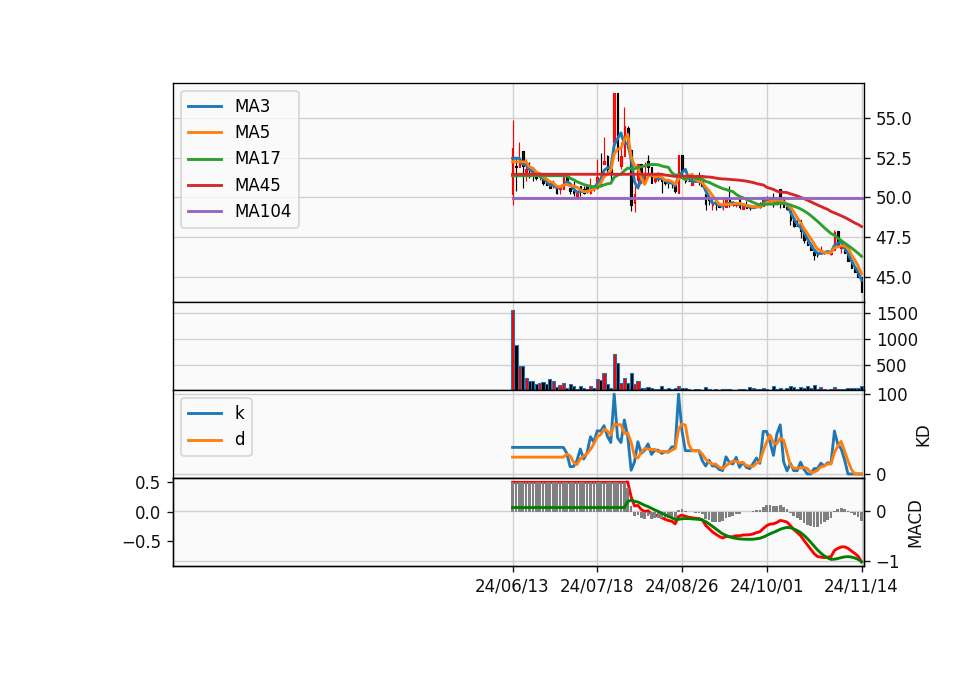Click the MA104 legend label
960x690 pixels.
click(263, 211)
